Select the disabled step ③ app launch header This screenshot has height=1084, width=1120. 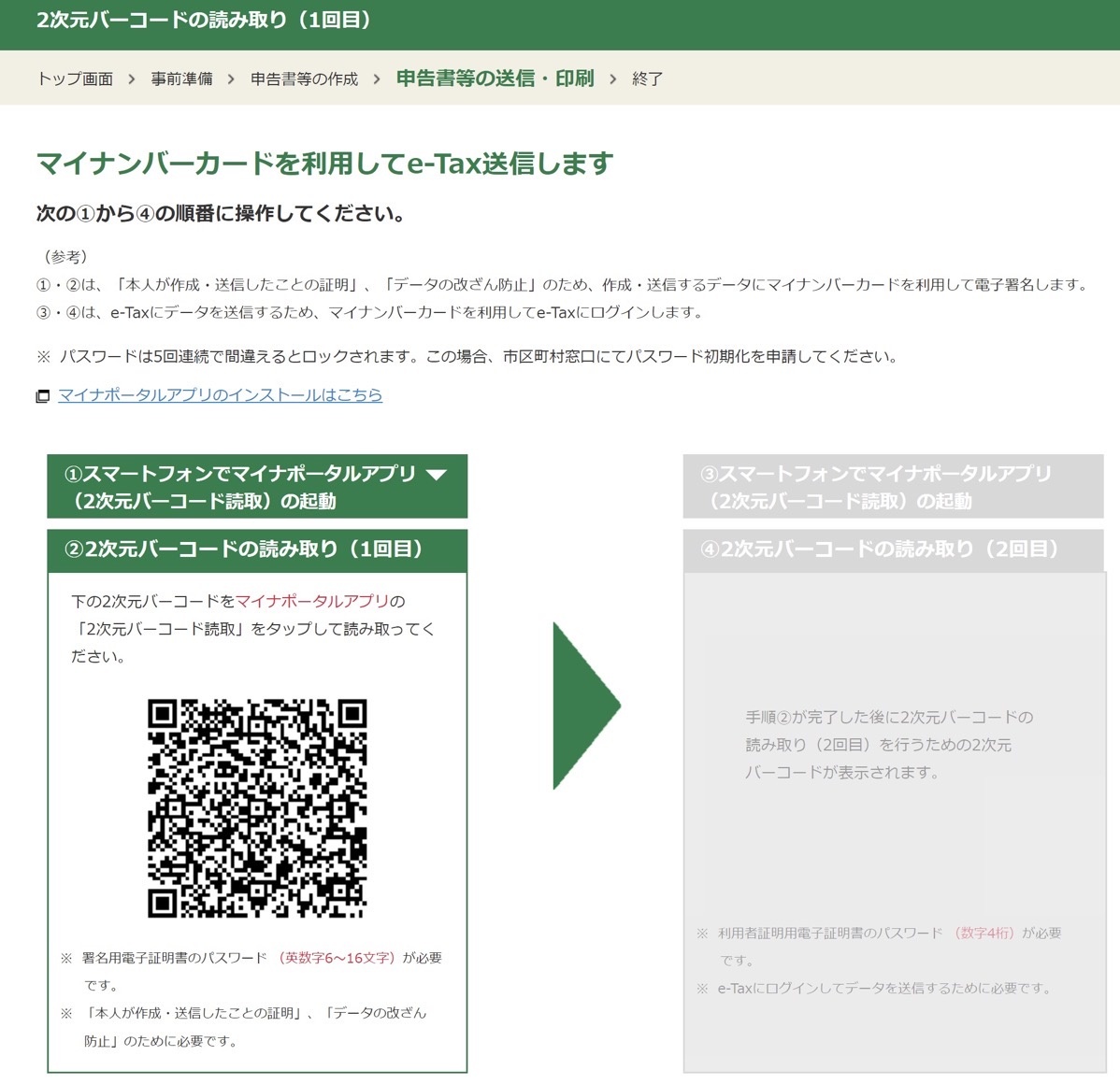(x=893, y=486)
